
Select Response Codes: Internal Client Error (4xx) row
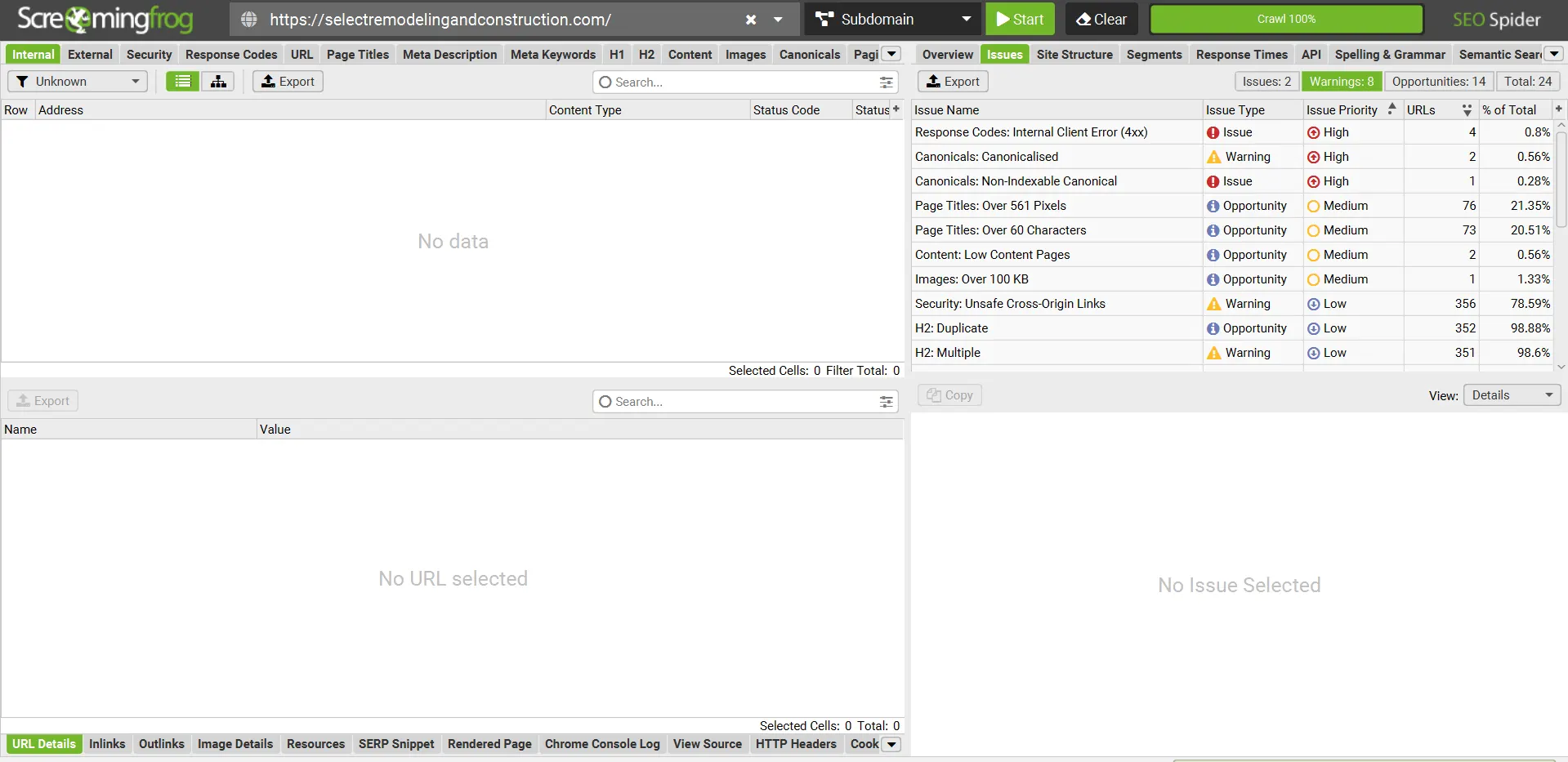(1232, 132)
